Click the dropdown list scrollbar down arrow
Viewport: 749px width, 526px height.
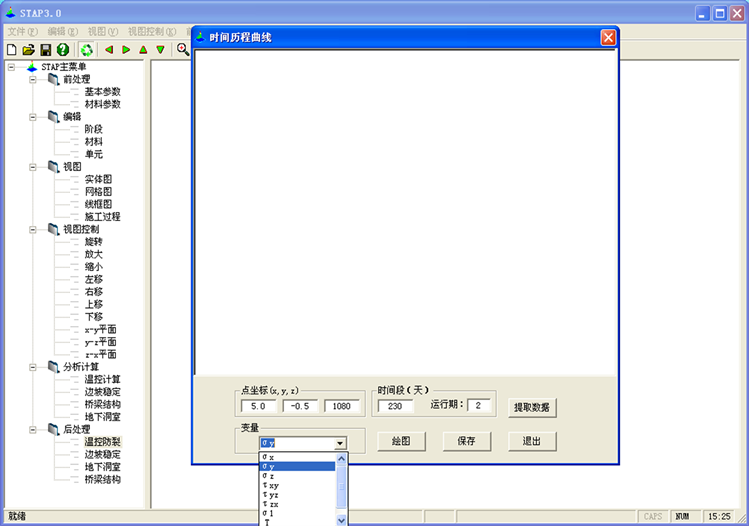tap(341, 520)
